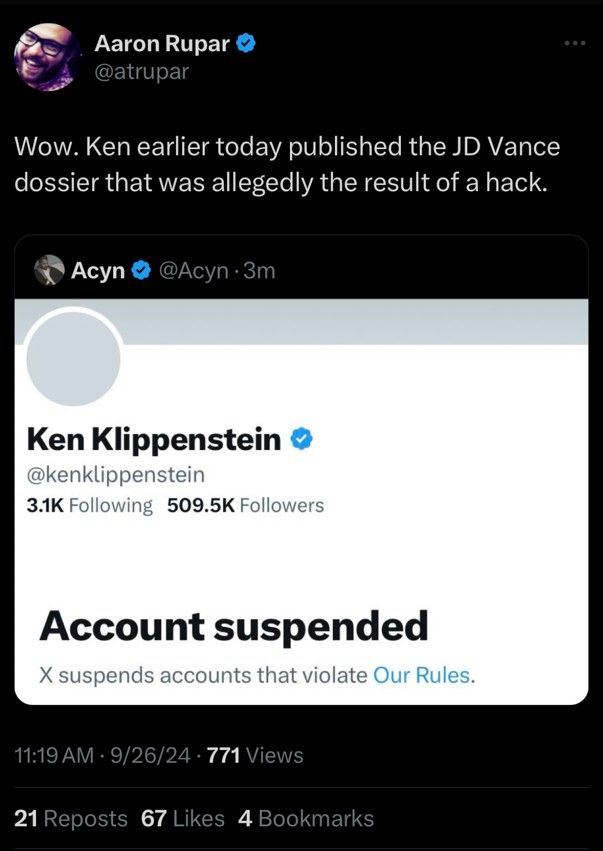Click the Ken Klippenstein profile name

pyautogui.click(x=153, y=439)
